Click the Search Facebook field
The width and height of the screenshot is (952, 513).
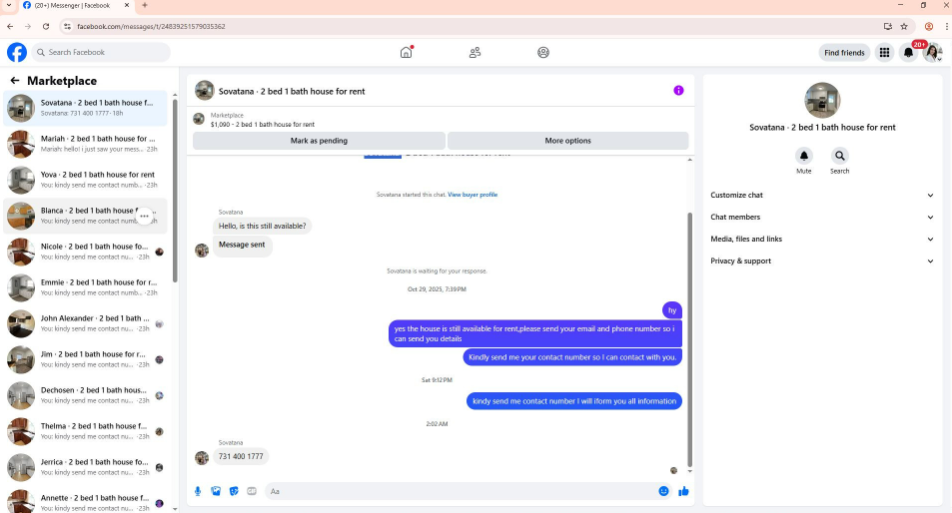101,52
